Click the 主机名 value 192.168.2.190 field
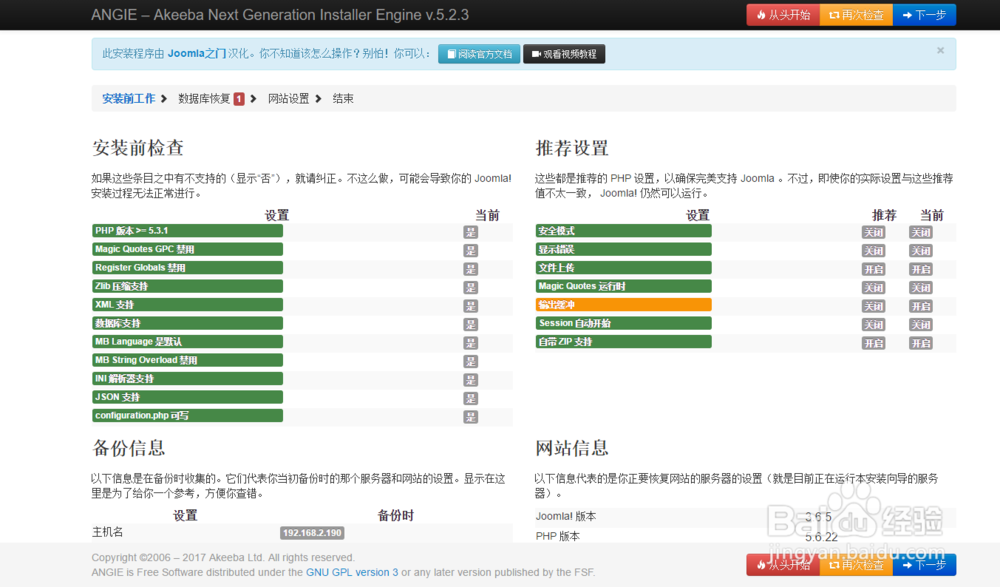Screen dimensions: 1000x587 coord(311,532)
